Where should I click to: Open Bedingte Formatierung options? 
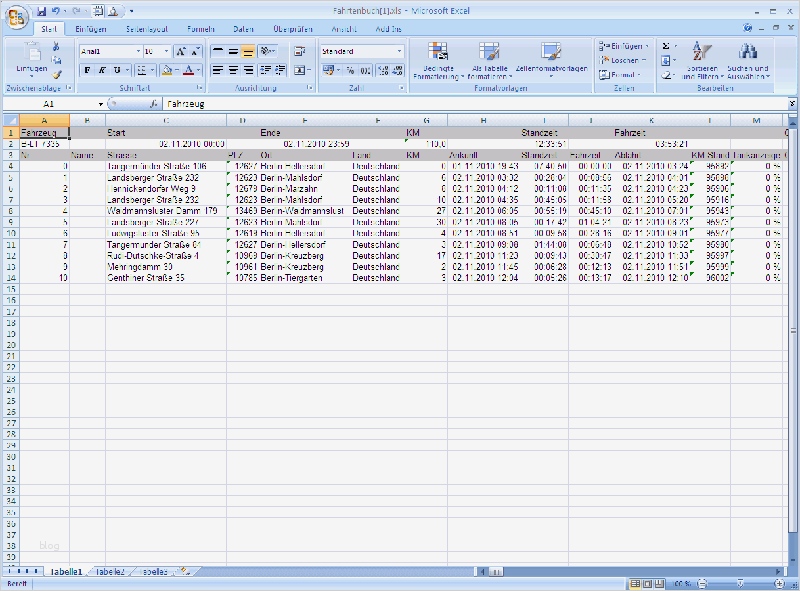point(438,60)
